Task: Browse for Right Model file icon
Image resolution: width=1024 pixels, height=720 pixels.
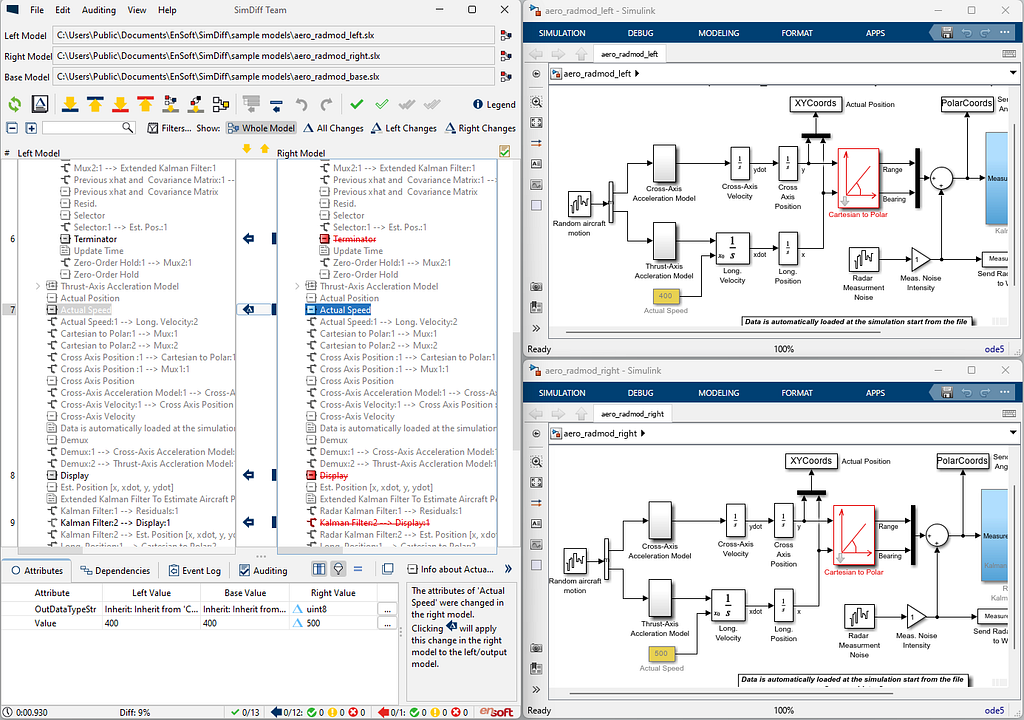Action: 506,56
